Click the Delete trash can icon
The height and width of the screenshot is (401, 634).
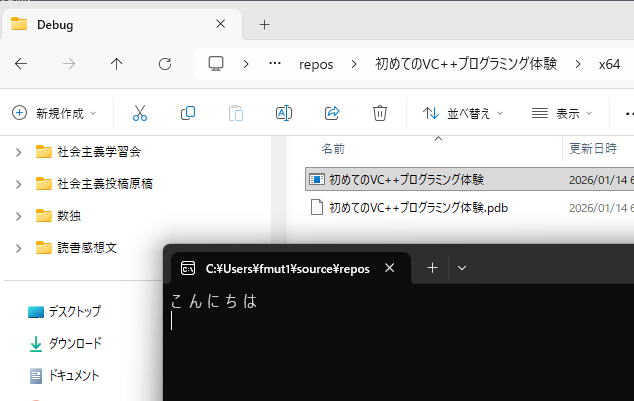click(380, 113)
